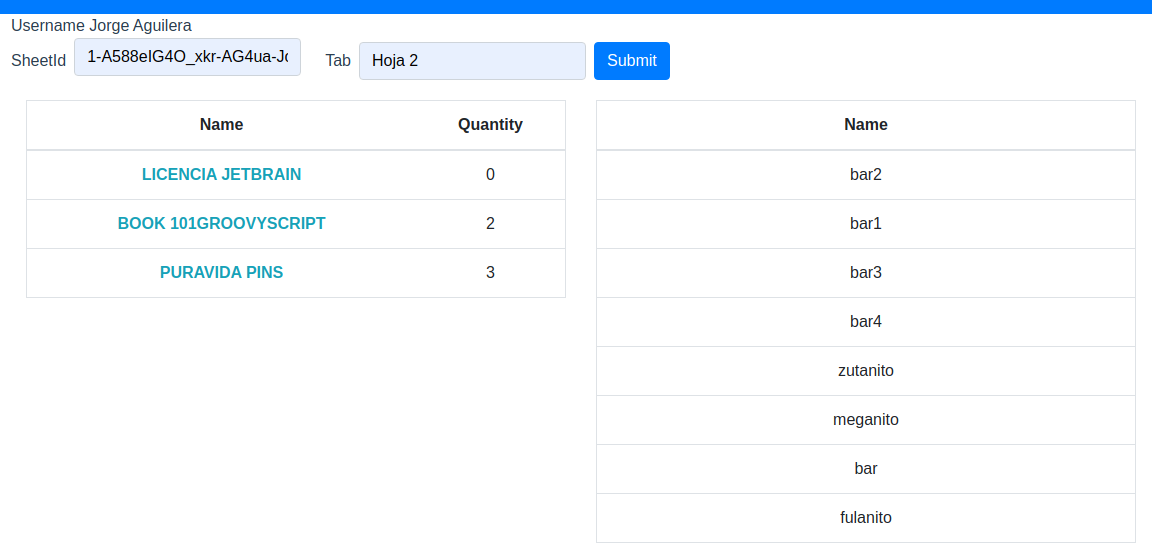
Task: Click the Tab input field containing Hoja 2
Action: pos(472,61)
